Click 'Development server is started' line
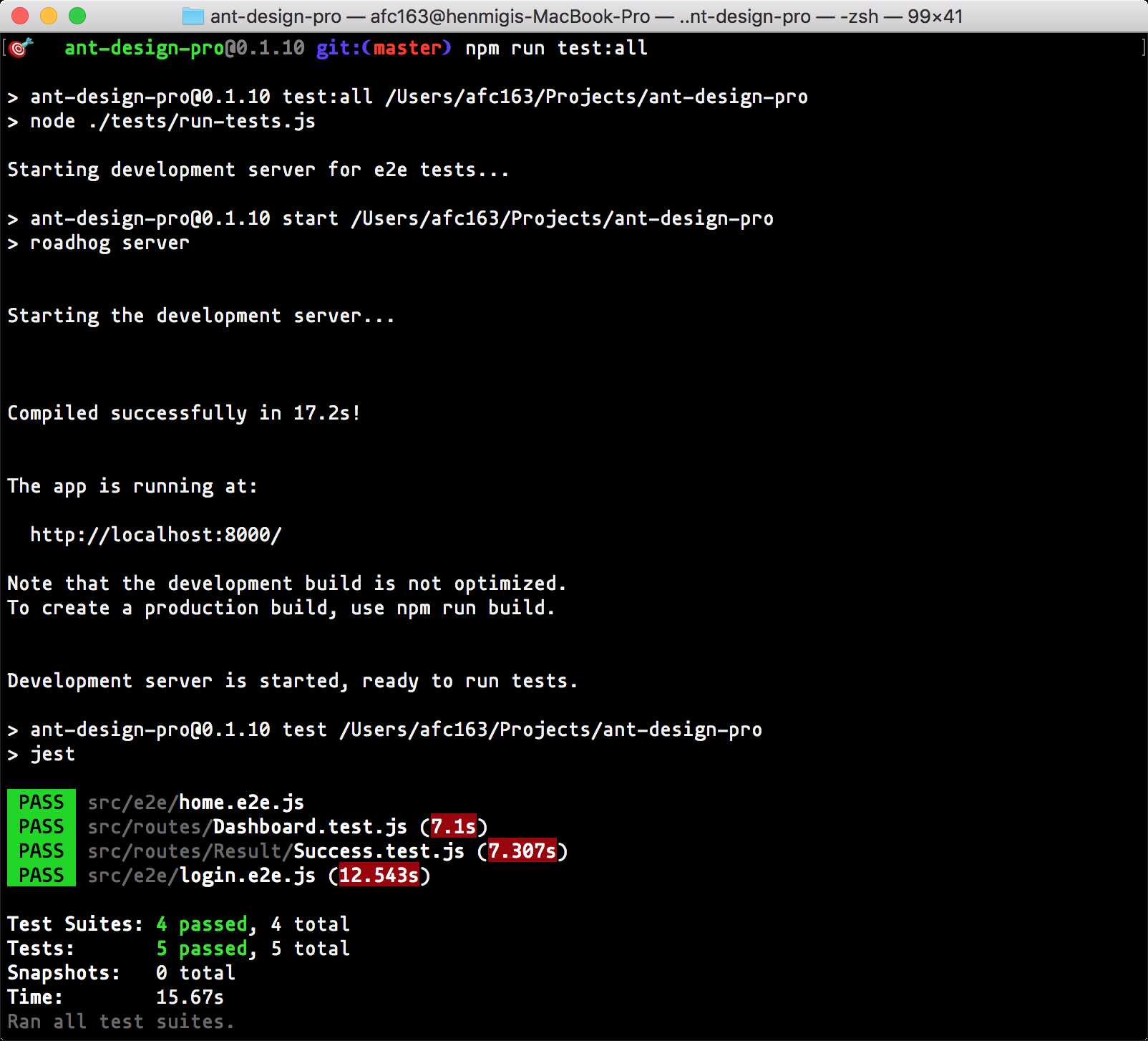 tap(292, 681)
